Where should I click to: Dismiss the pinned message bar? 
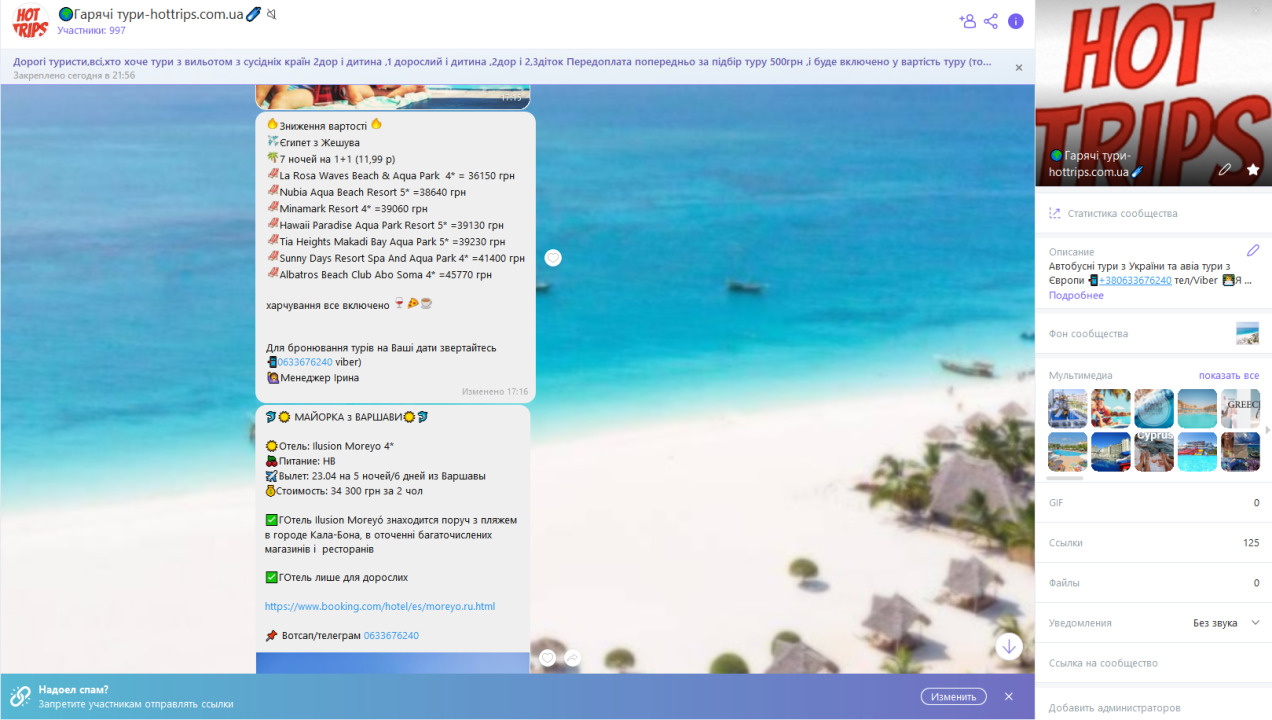click(x=1019, y=68)
